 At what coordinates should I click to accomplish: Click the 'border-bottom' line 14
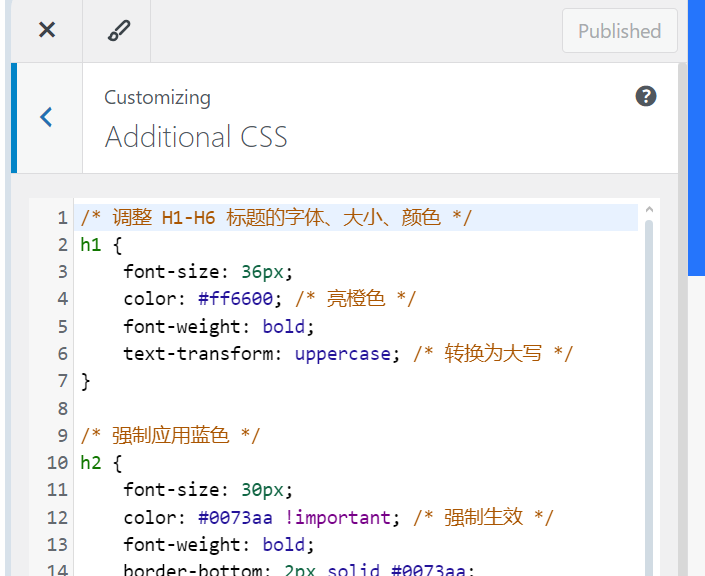click(x=299, y=569)
